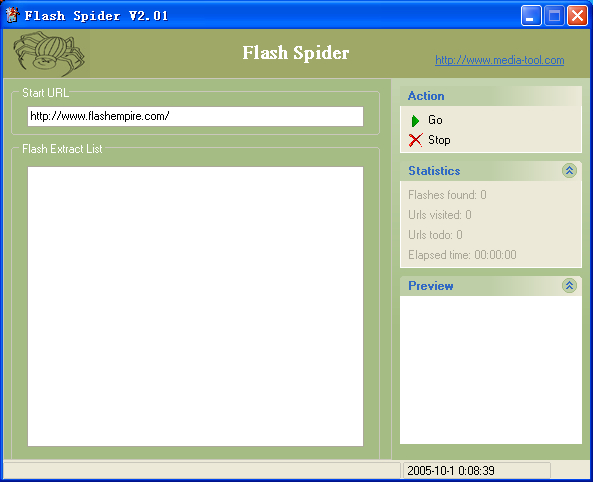Collapse the Preview panel chevron
This screenshot has height=482, width=593.
[569, 285]
